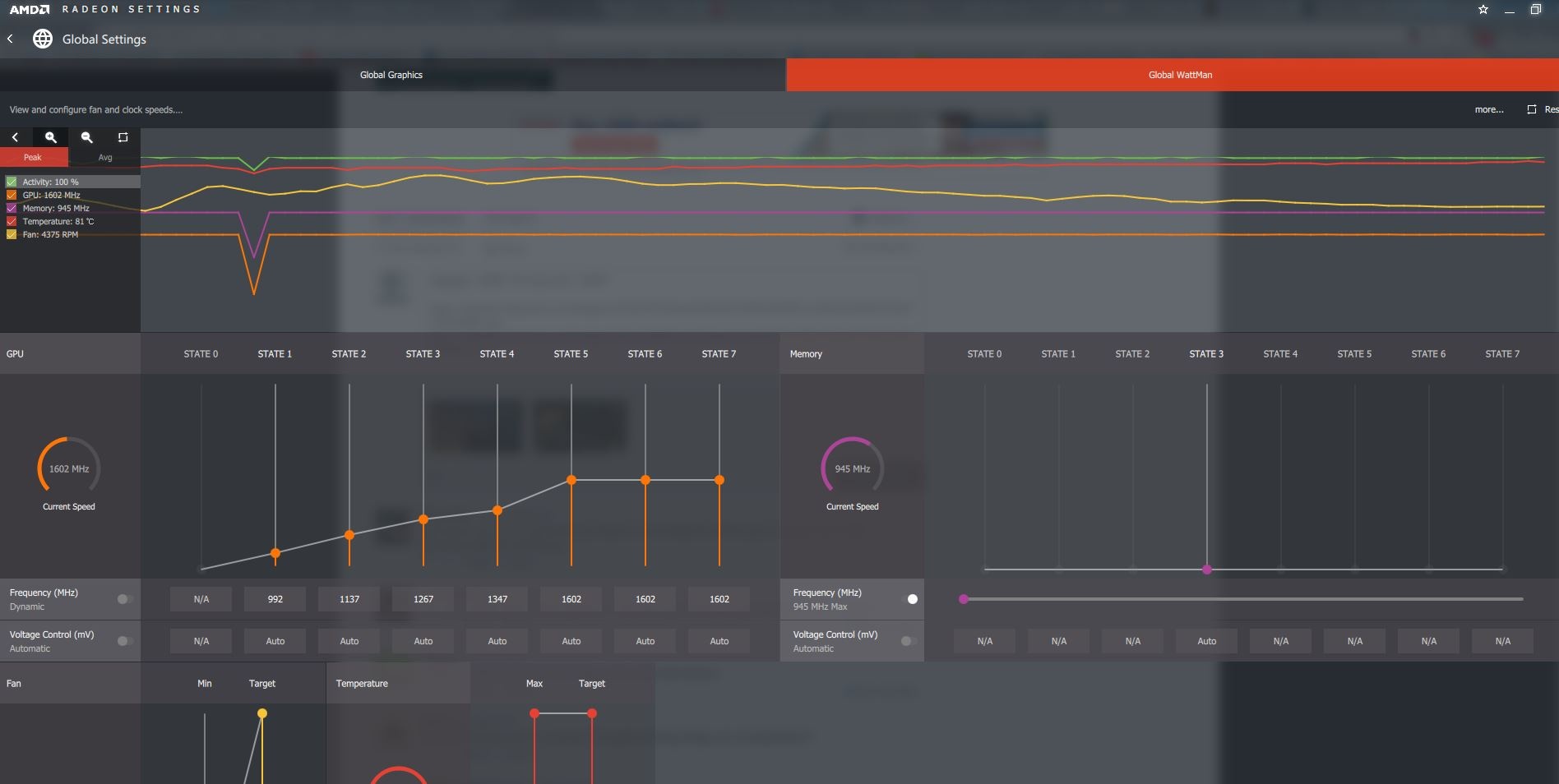Click the Temperature Max red point

[x=534, y=713]
